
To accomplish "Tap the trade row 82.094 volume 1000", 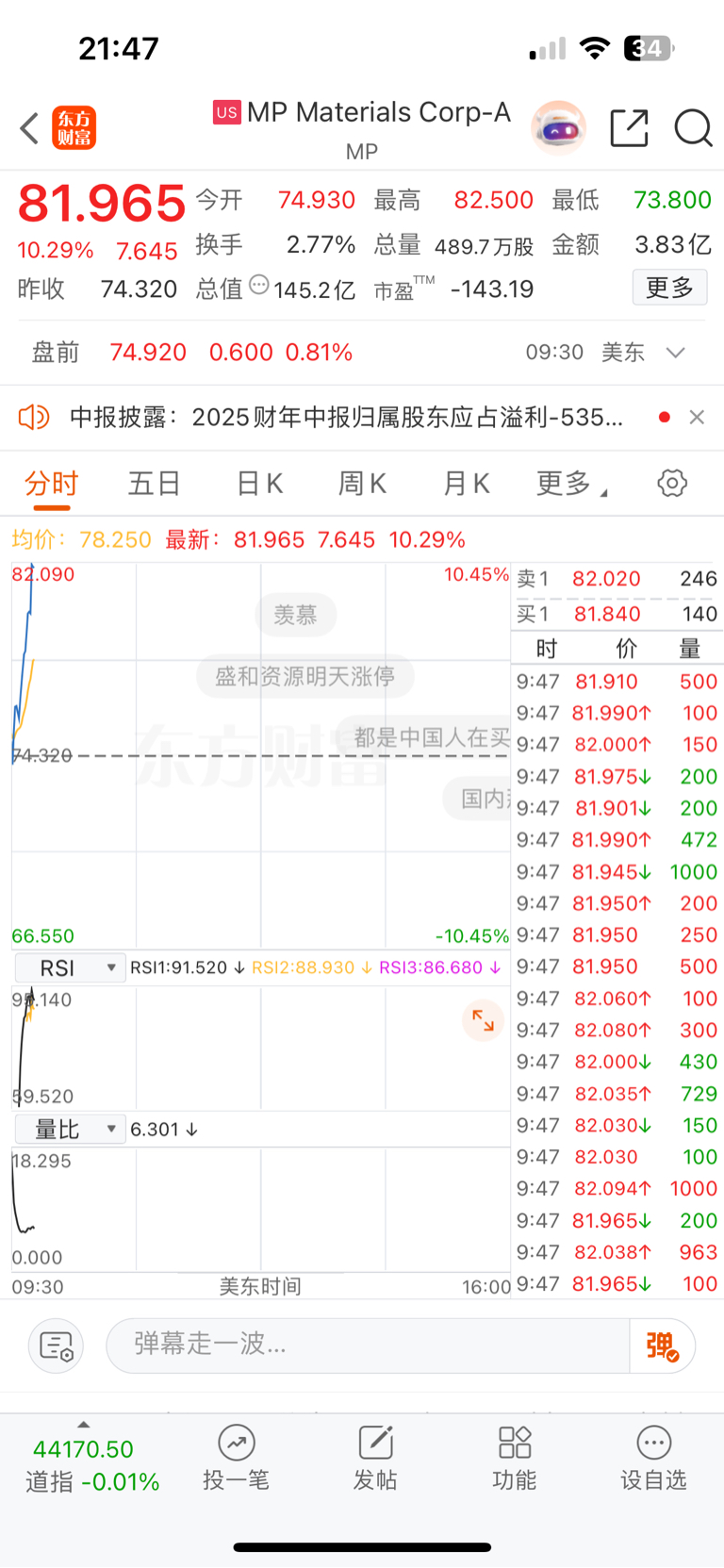I will pos(617,1189).
